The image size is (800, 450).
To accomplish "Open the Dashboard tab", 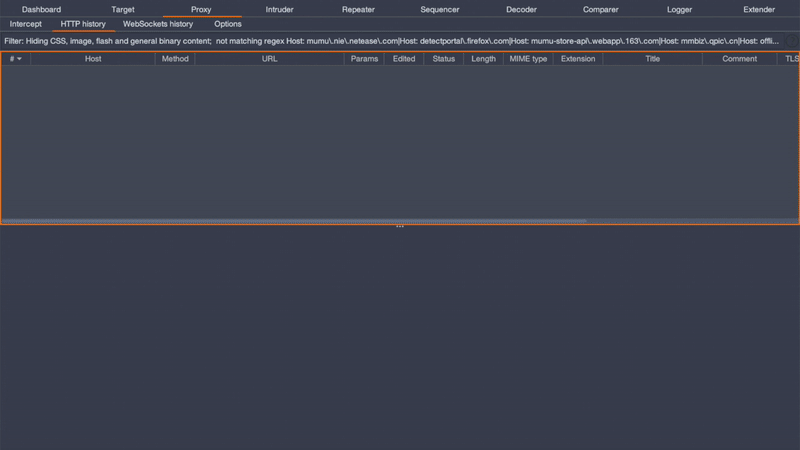I will click(x=41, y=9).
